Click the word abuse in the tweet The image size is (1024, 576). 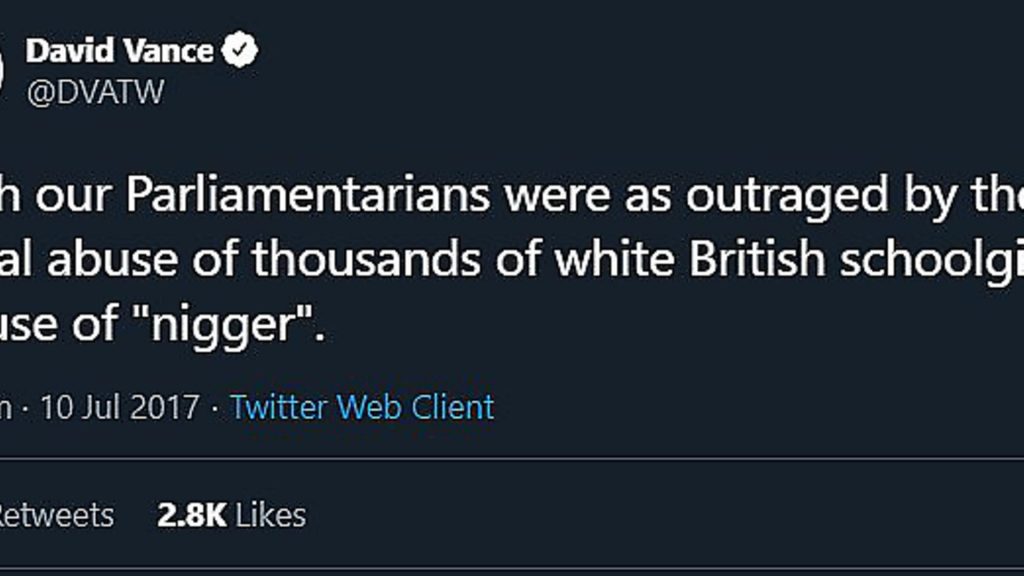(x=112, y=259)
